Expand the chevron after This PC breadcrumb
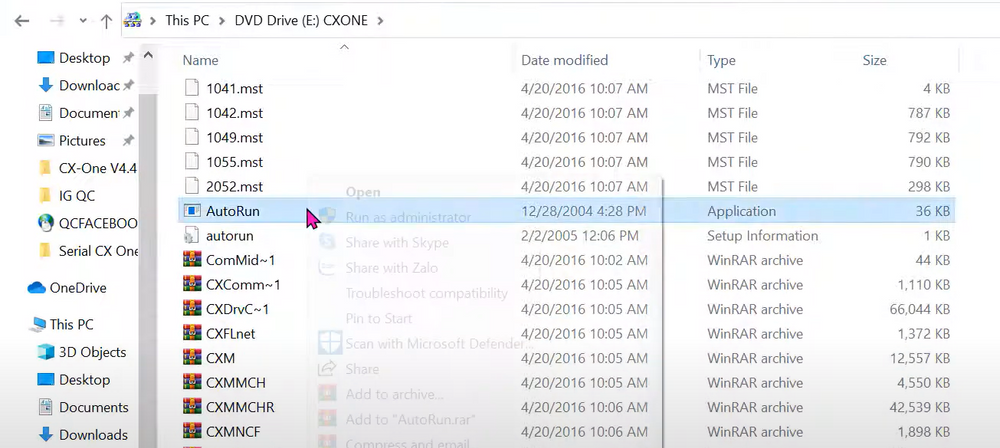This screenshot has width=1000, height=448. (221, 20)
